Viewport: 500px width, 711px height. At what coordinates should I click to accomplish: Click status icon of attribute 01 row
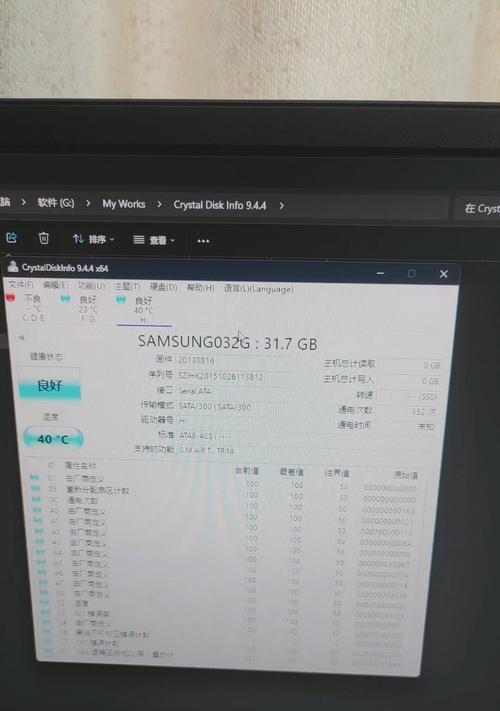click(34, 477)
